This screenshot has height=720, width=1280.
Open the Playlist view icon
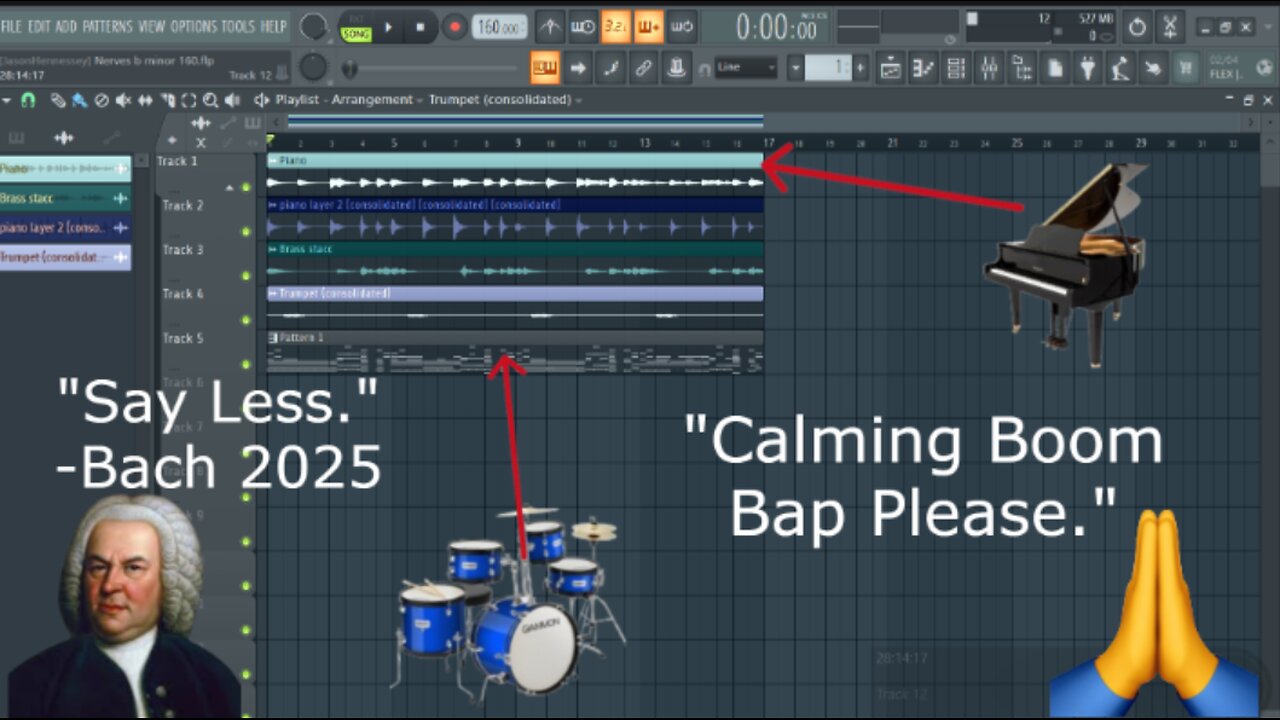point(891,68)
